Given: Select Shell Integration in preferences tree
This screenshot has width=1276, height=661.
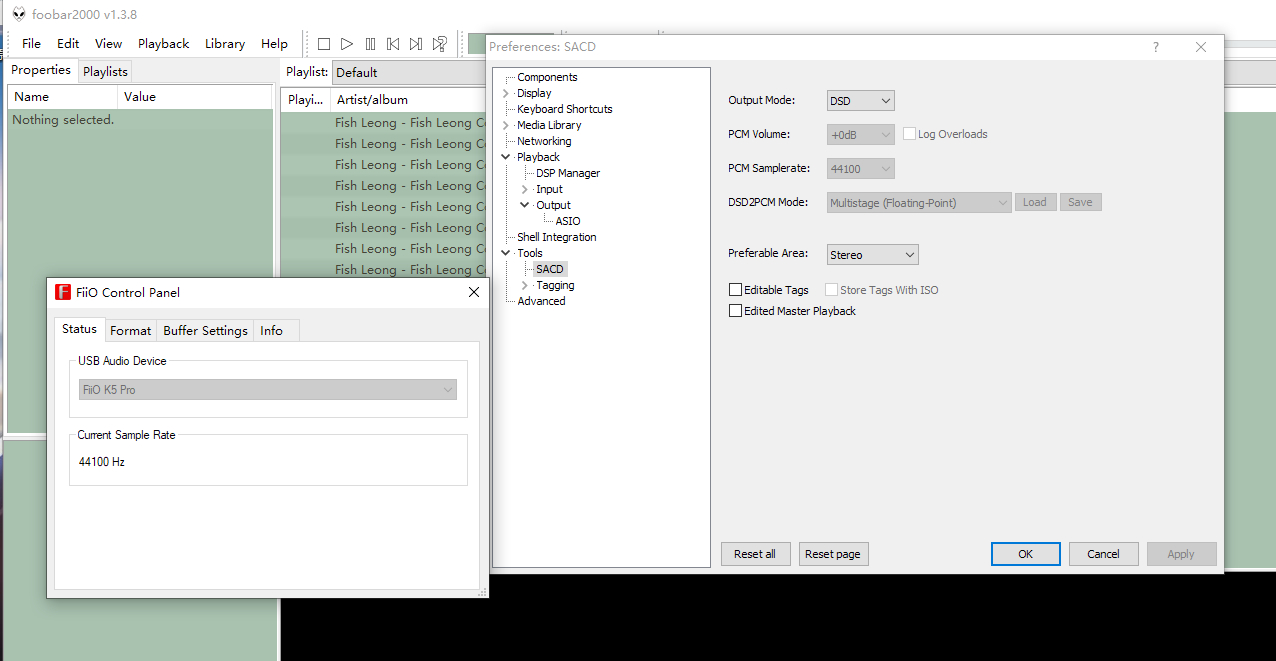Looking at the screenshot, I should (556, 237).
